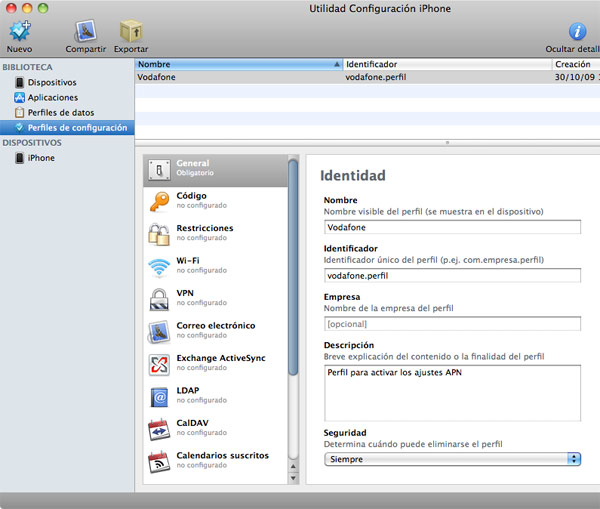Open the Seguridad 'Siempre' dropdown
The height and width of the screenshot is (509, 600).
(452, 459)
